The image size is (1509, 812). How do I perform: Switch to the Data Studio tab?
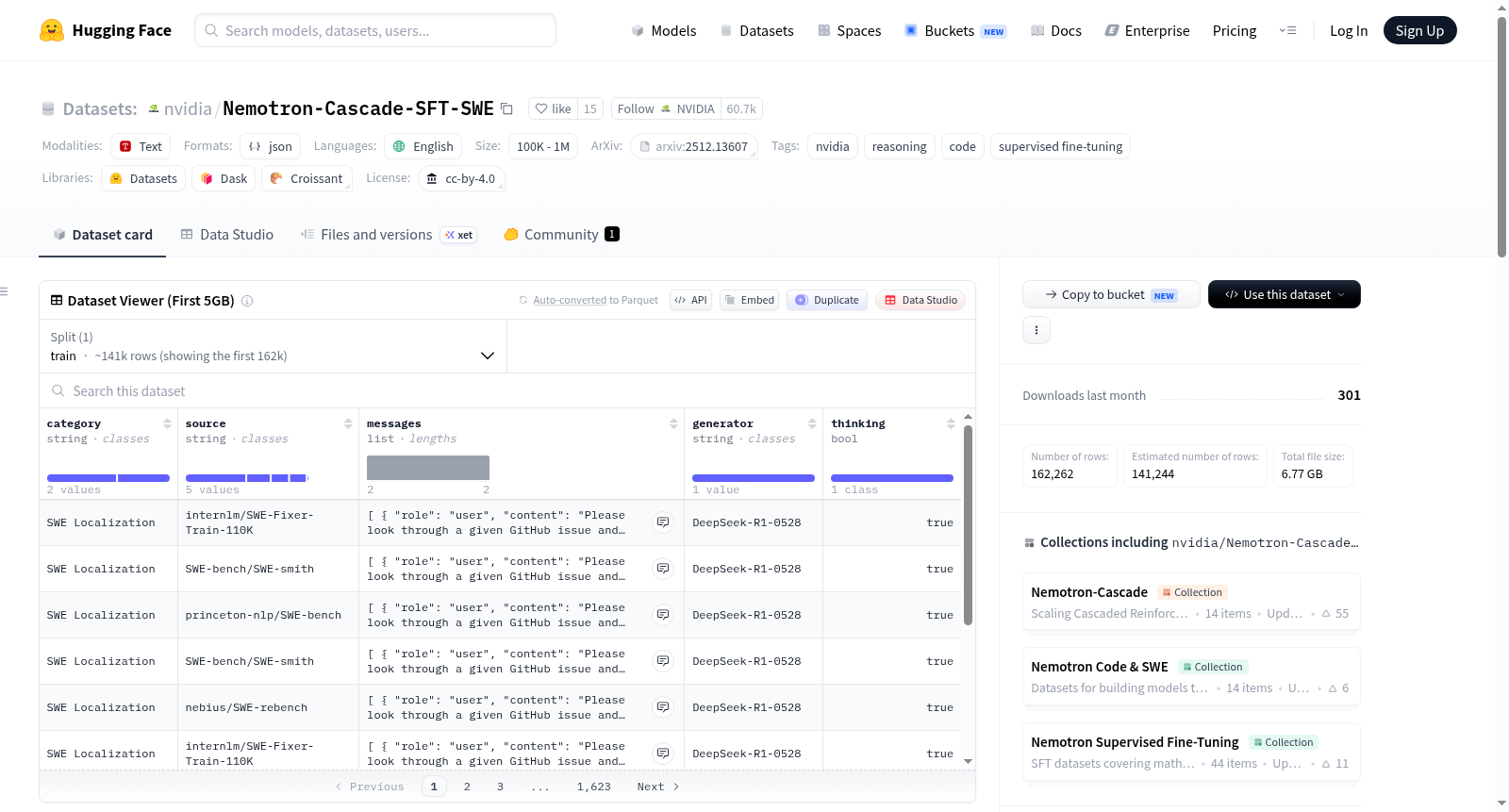point(227,234)
